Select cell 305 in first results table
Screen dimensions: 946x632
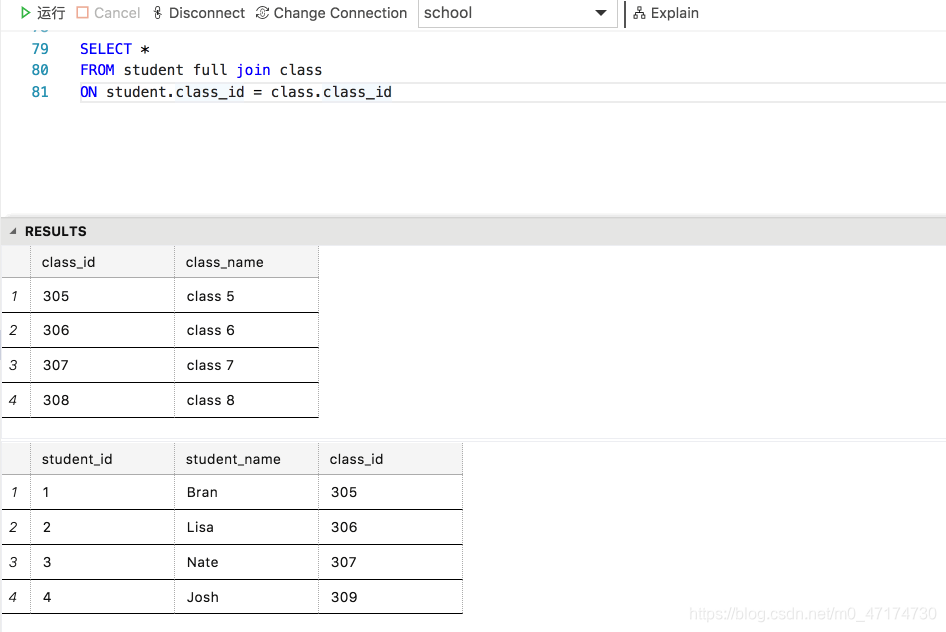tap(103, 295)
